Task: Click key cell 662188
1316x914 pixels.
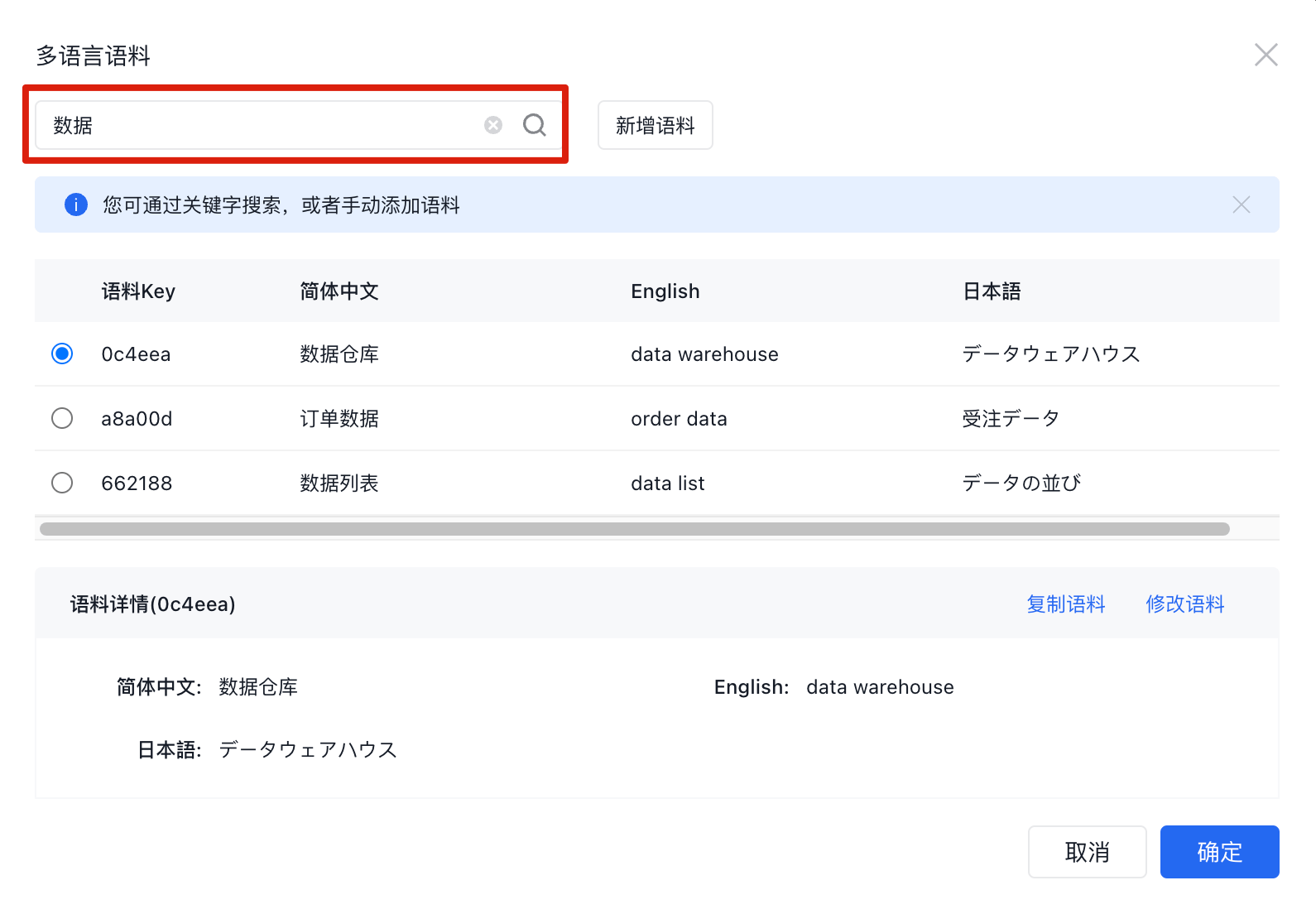Action: 137,483
